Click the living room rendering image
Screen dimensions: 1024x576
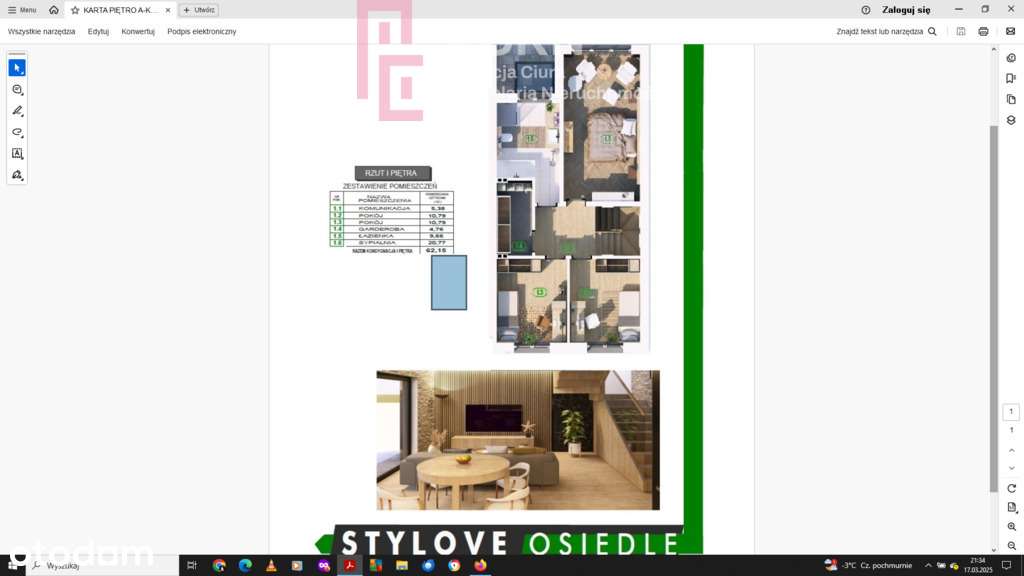(x=518, y=440)
